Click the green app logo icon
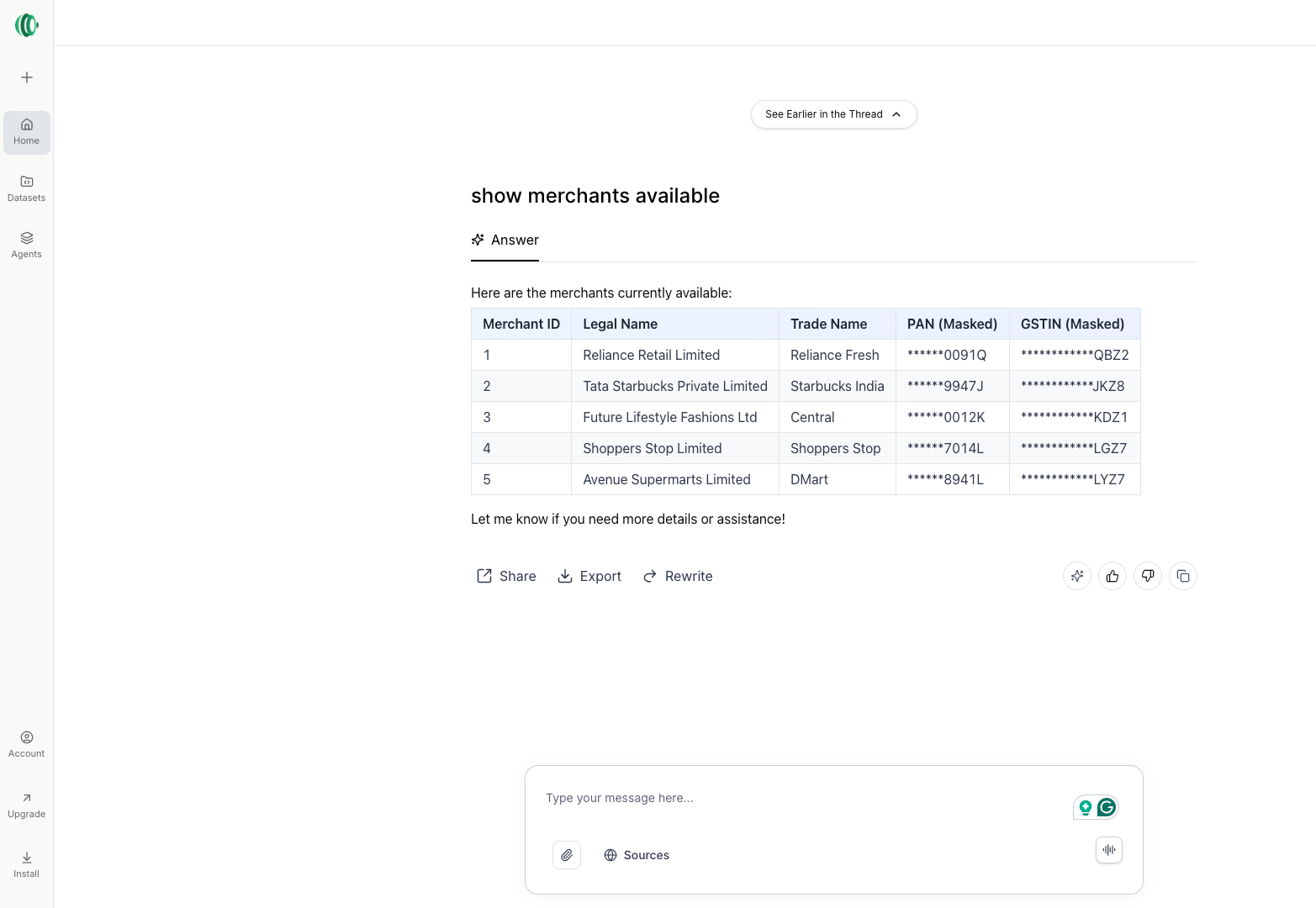Viewport: 1316px width, 908px height. (27, 25)
